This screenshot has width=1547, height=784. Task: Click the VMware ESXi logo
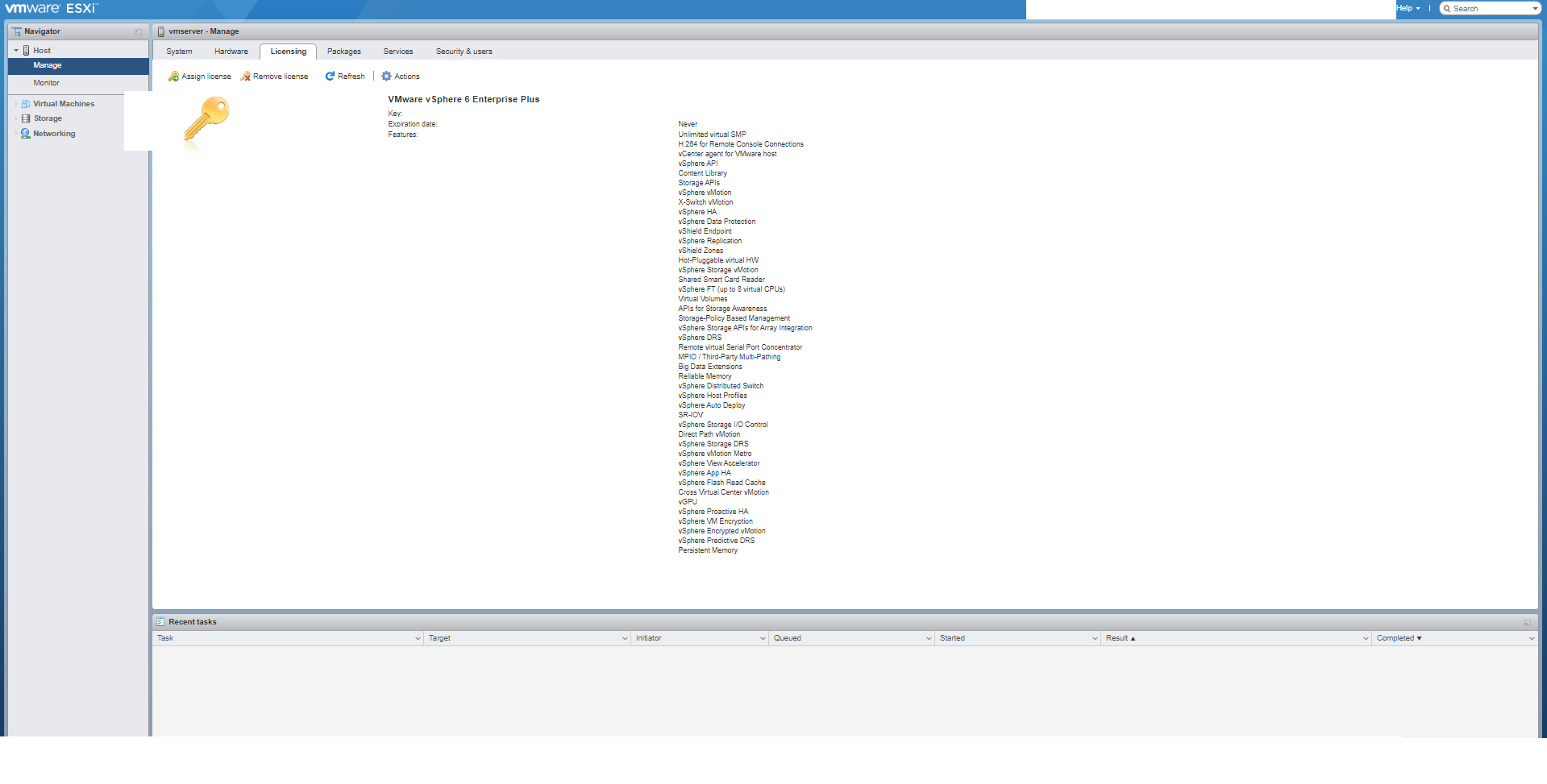(x=52, y=8)
